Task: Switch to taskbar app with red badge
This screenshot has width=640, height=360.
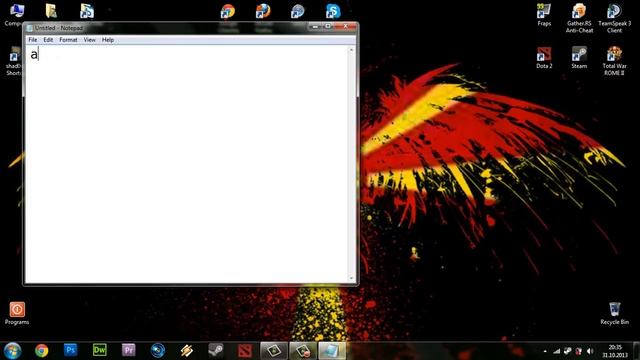Action: (x=303, y=351)
